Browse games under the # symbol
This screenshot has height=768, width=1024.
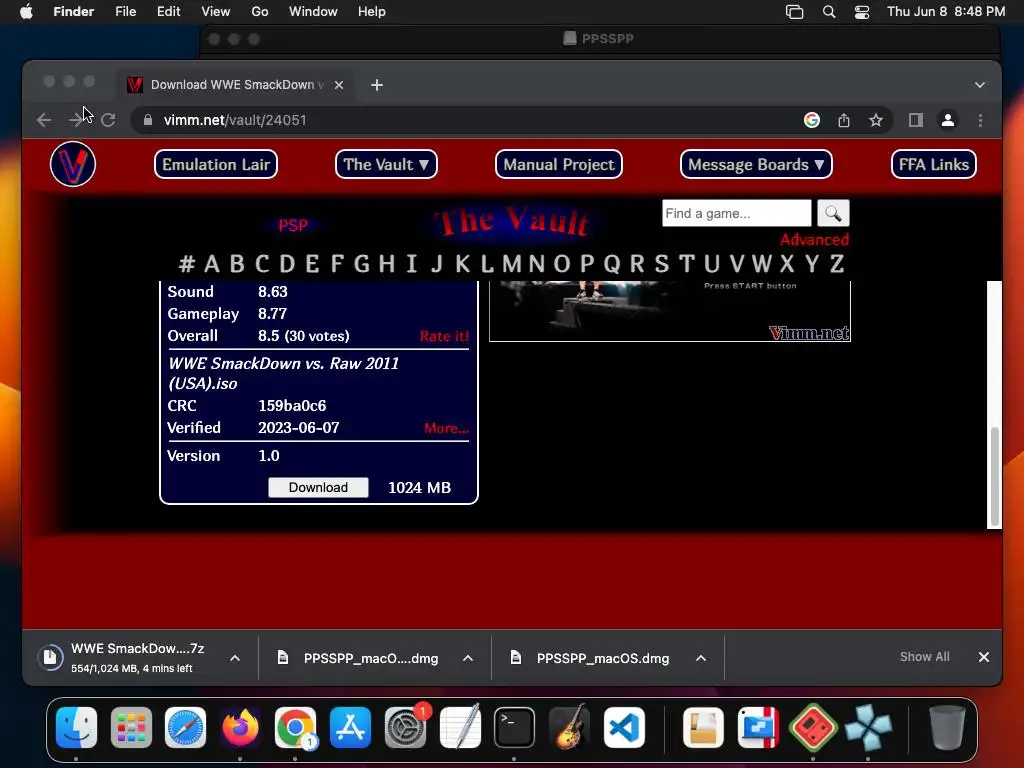(x=187, y=264)
